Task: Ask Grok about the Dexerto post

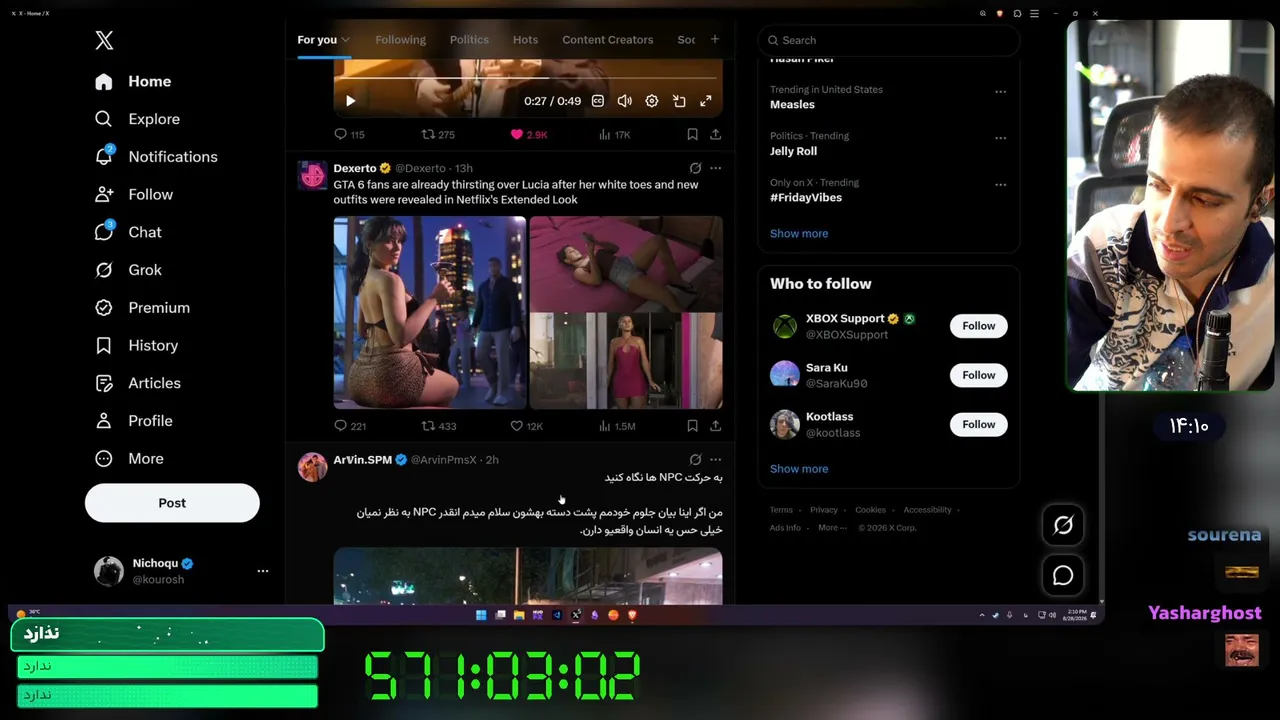Action: [x=695, y=168]
